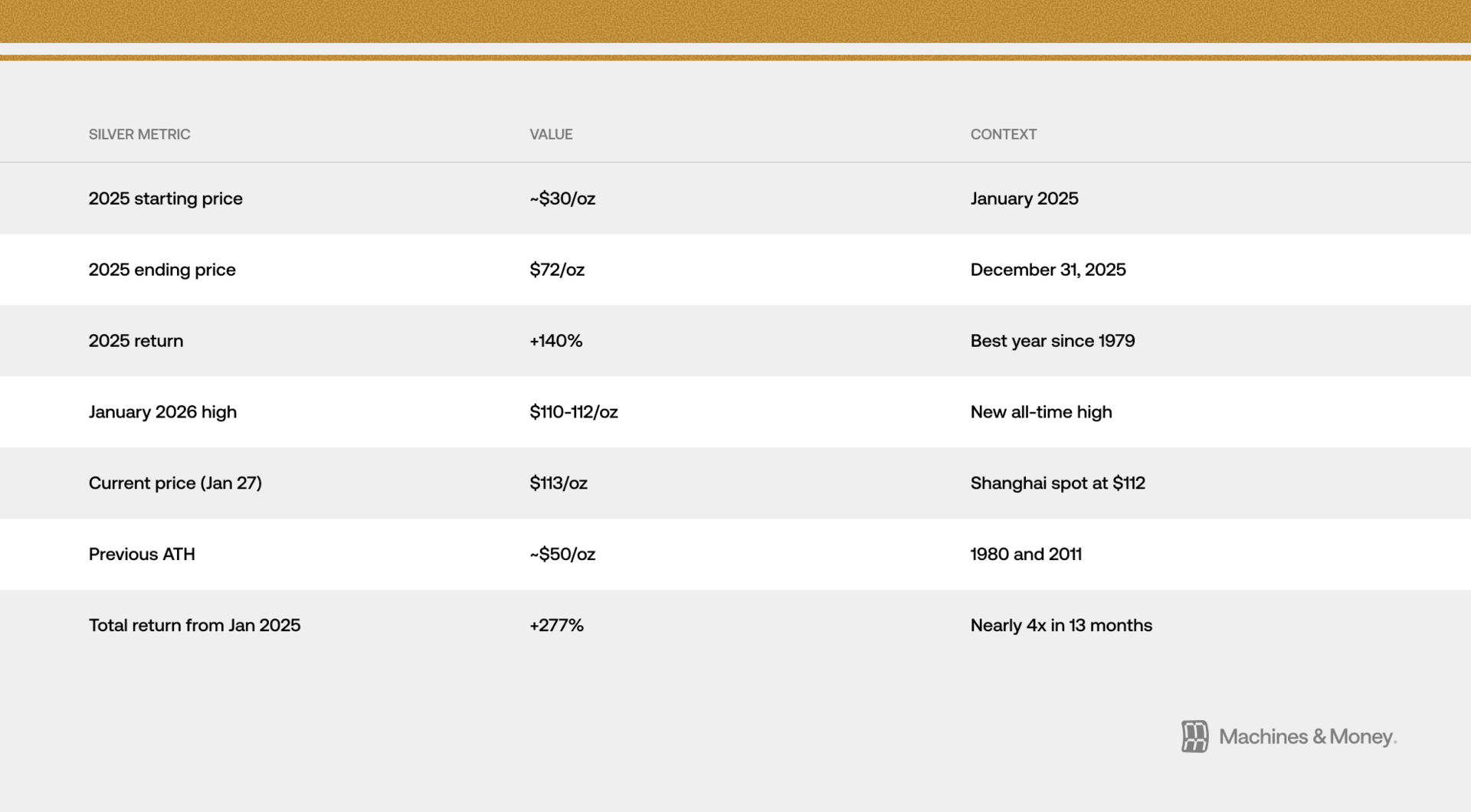Select the '2025 return' metric cell
The height and width of the screenshot is (812, 1471).
pos(136,341)
